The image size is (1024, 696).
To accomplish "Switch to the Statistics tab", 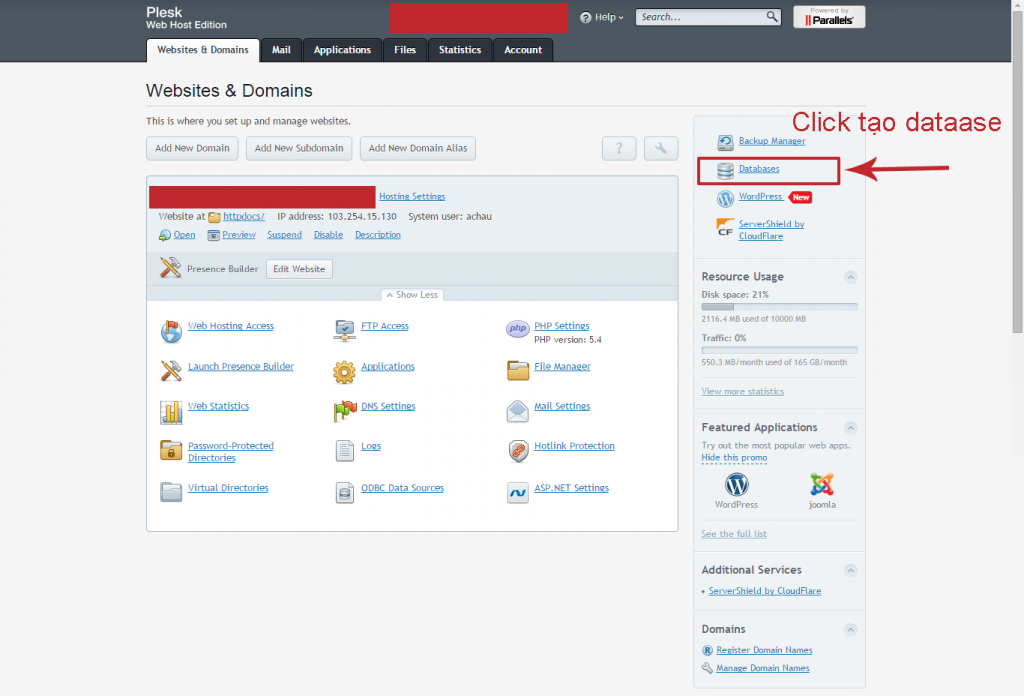I will click(460, 50).
